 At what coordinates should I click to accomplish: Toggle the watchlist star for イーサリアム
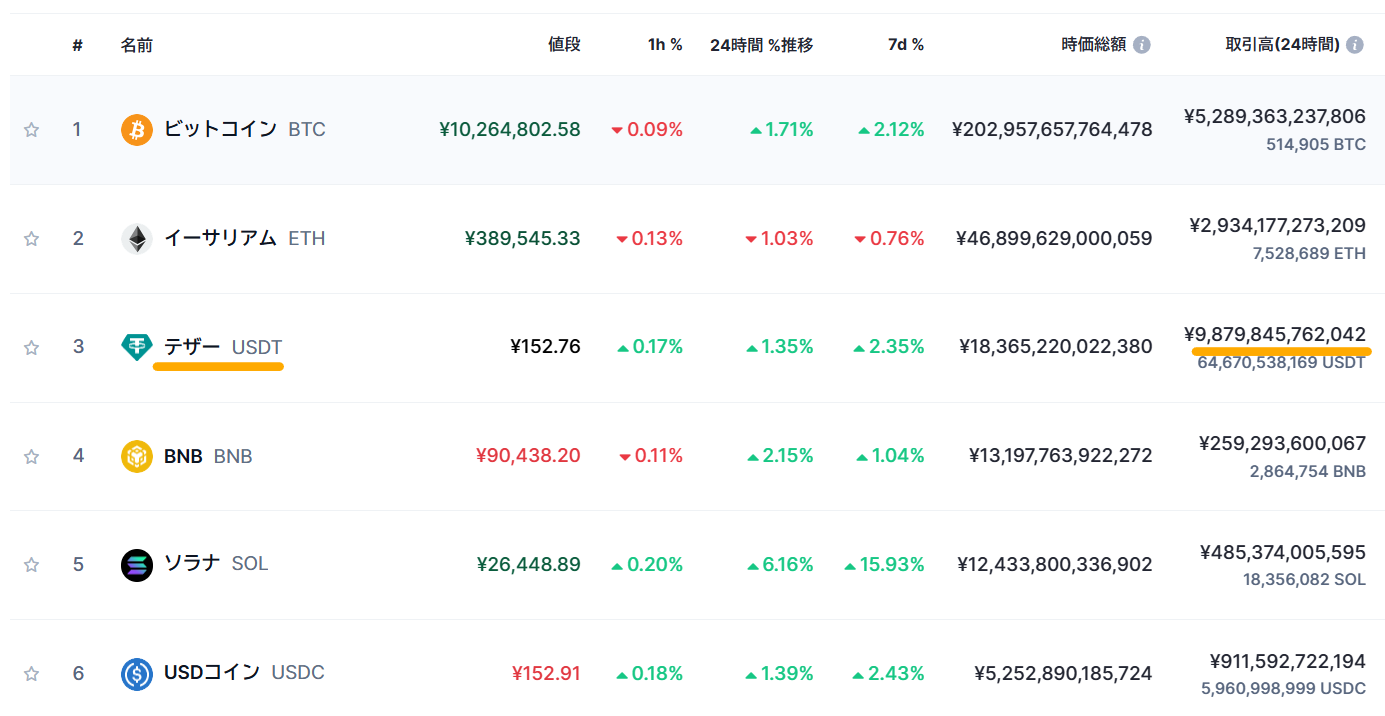point(31,239)
